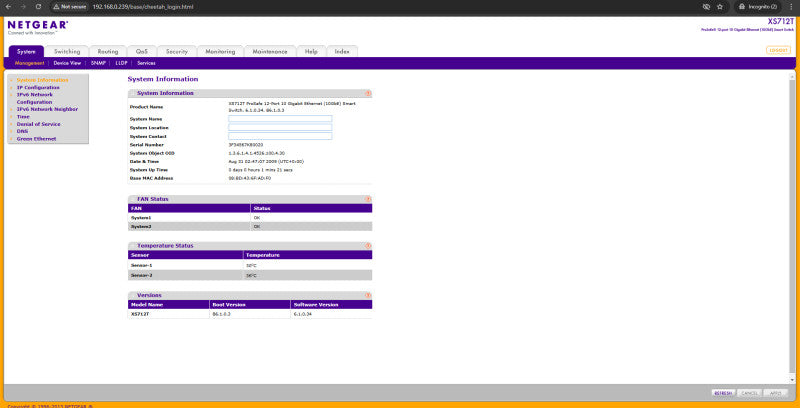This screenshot has height=408, width=800.
Task: Click the browser address bar URL
Action: click(x=143, y=7)
